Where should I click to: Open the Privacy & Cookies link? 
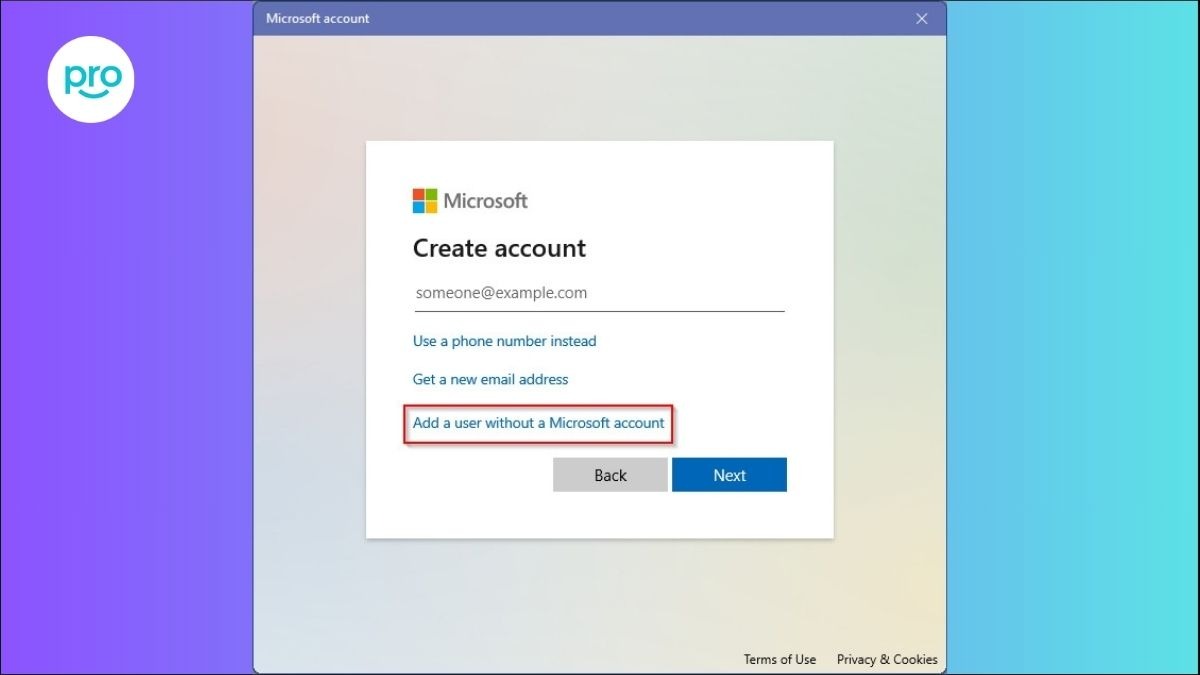pyautogui.click(x=887, y=659)
